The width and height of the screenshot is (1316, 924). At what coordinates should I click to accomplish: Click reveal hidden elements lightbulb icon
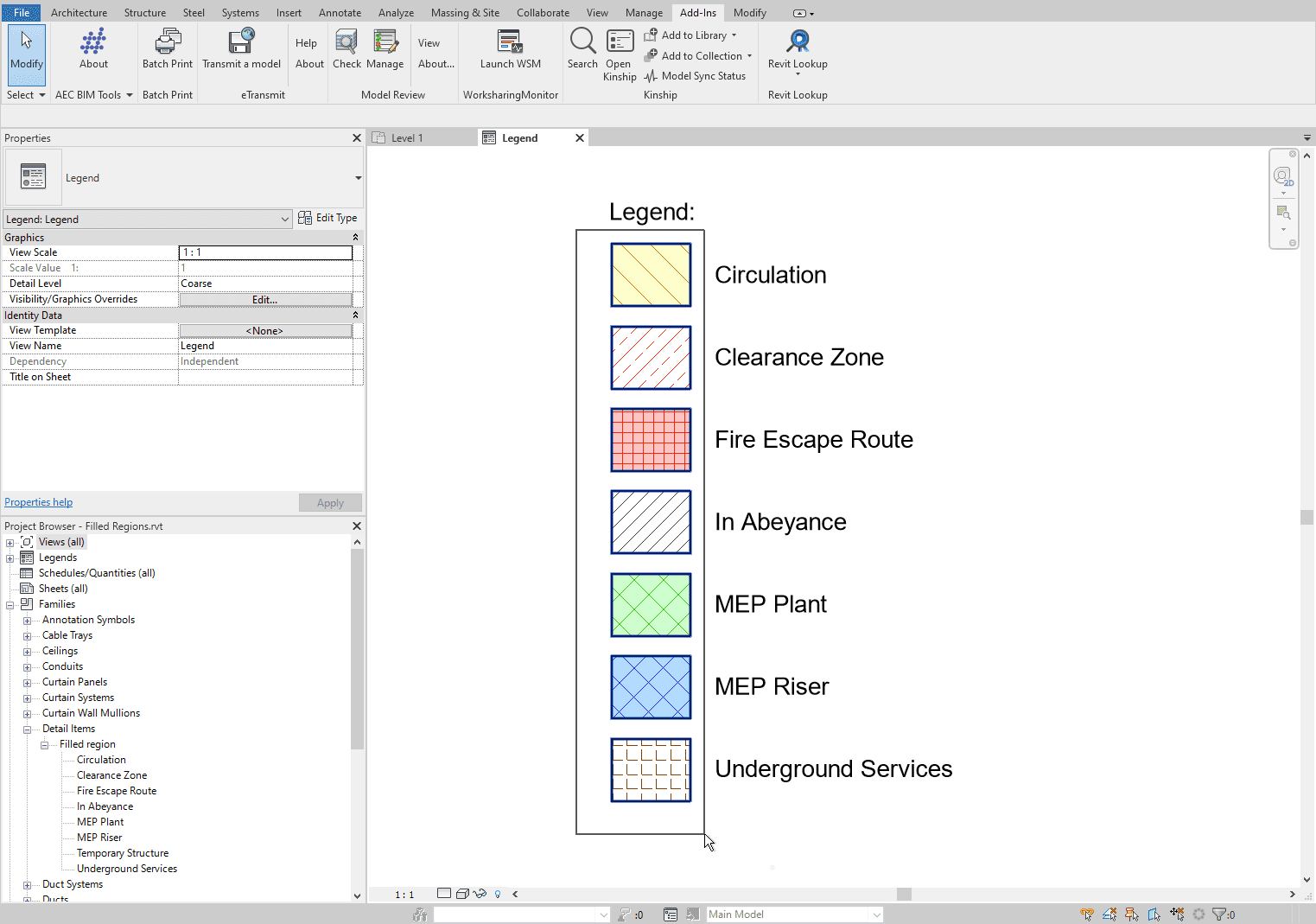point(498,894)
